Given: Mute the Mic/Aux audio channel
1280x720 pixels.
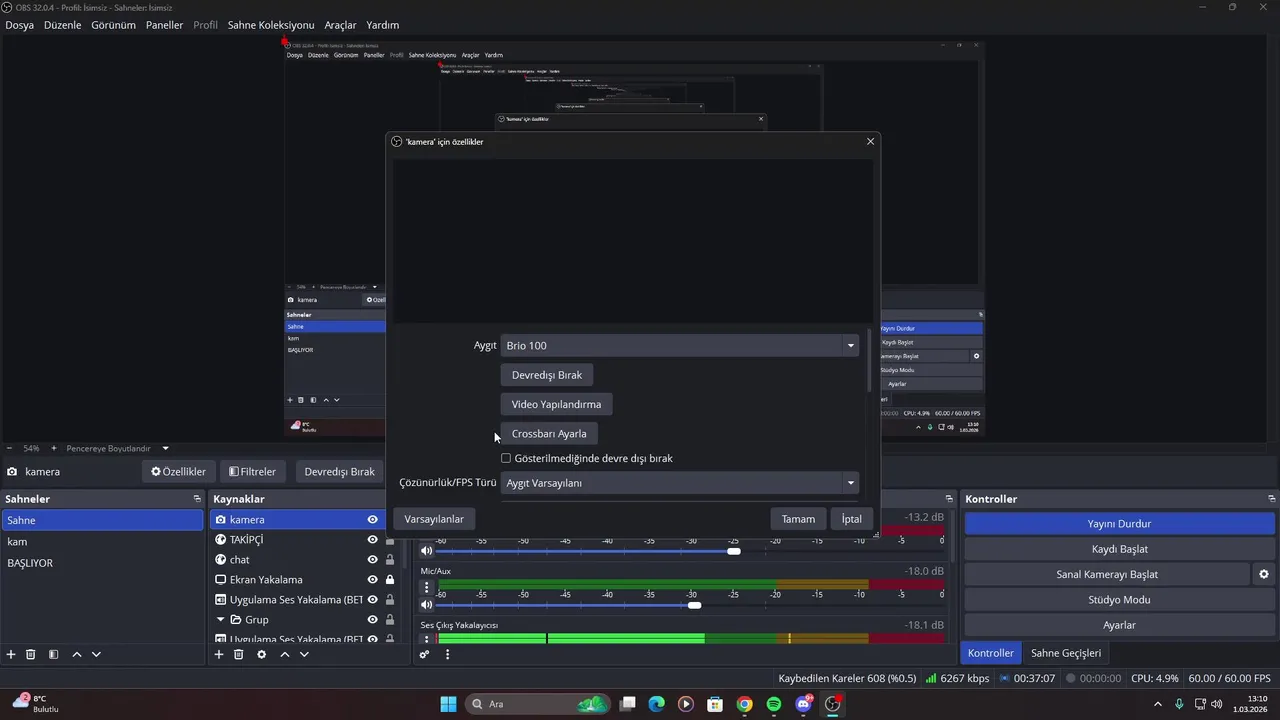Looking at the screenshot, I should (427, 604).
